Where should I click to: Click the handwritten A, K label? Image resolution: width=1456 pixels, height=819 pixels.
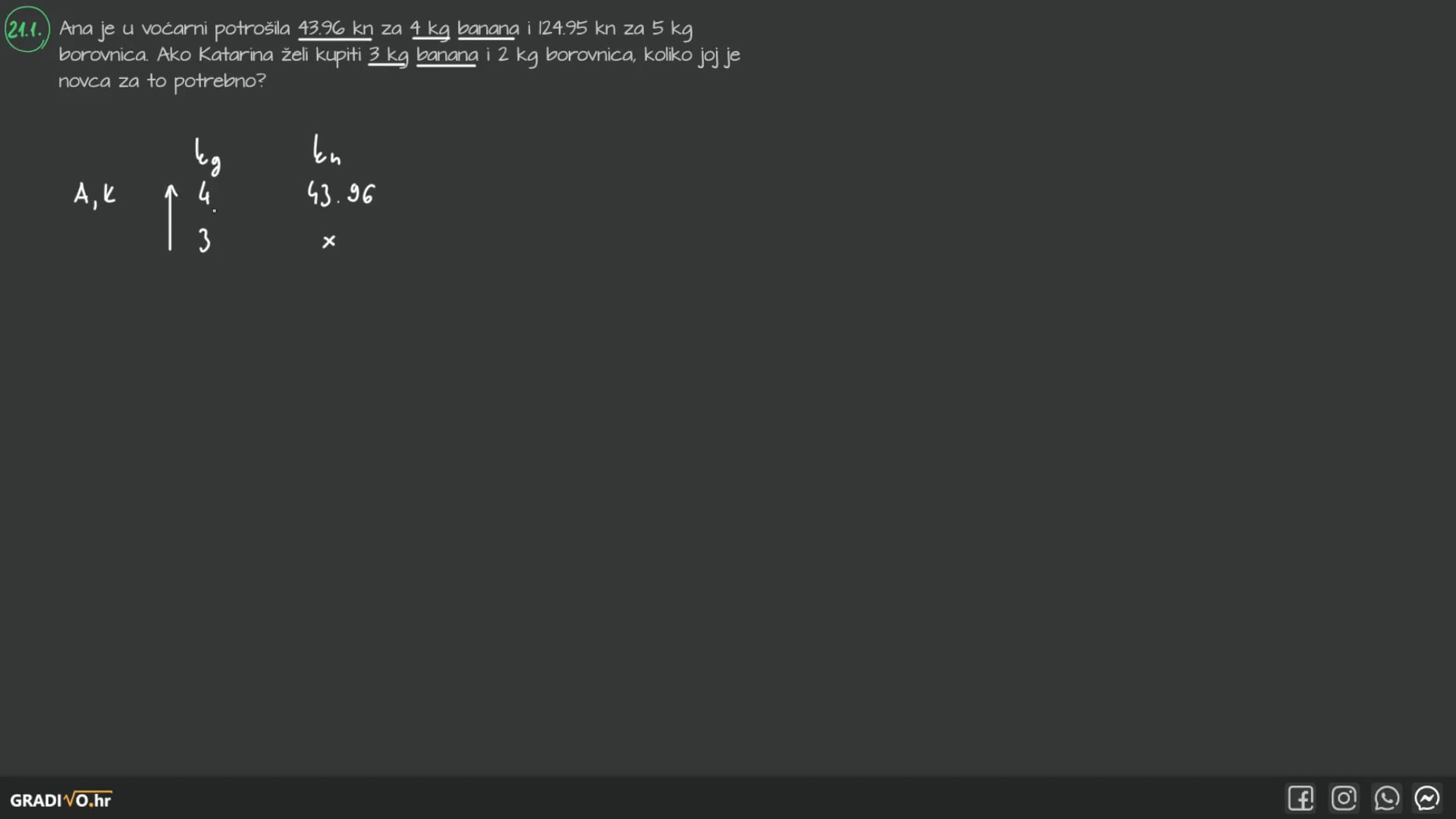(95, 195)
